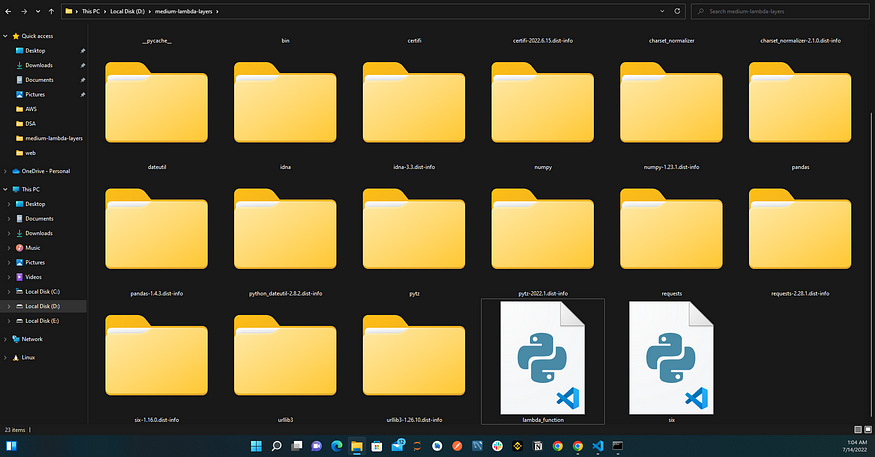The width and height of the screenshot is (875, 457).
Task: Select the requests-2.28.1.dist-info folder icon
Action: pyautogui.click(x=800, y=229)
